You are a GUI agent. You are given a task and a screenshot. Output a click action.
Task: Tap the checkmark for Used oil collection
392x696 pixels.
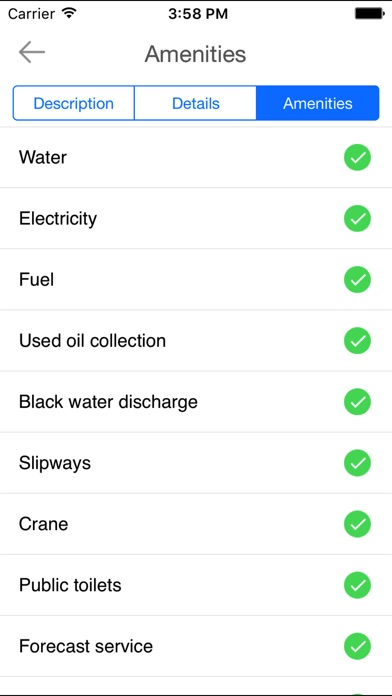pyautogui.click(x=357, y=340)
